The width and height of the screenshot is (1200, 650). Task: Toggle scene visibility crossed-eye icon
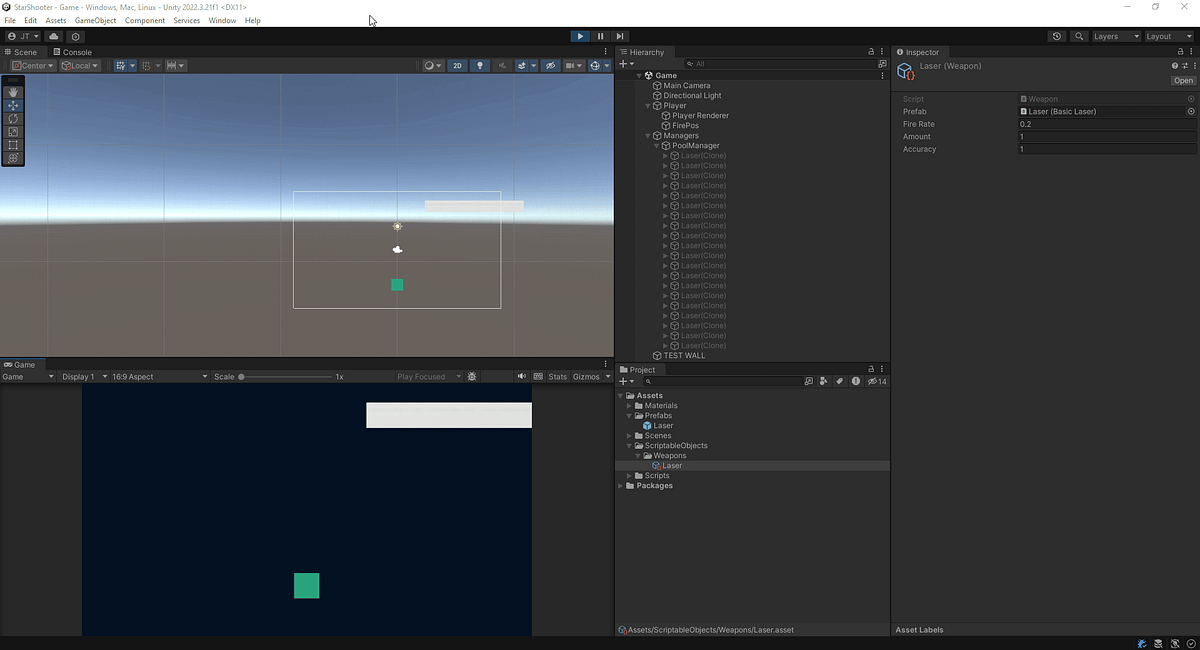(550, 65)
